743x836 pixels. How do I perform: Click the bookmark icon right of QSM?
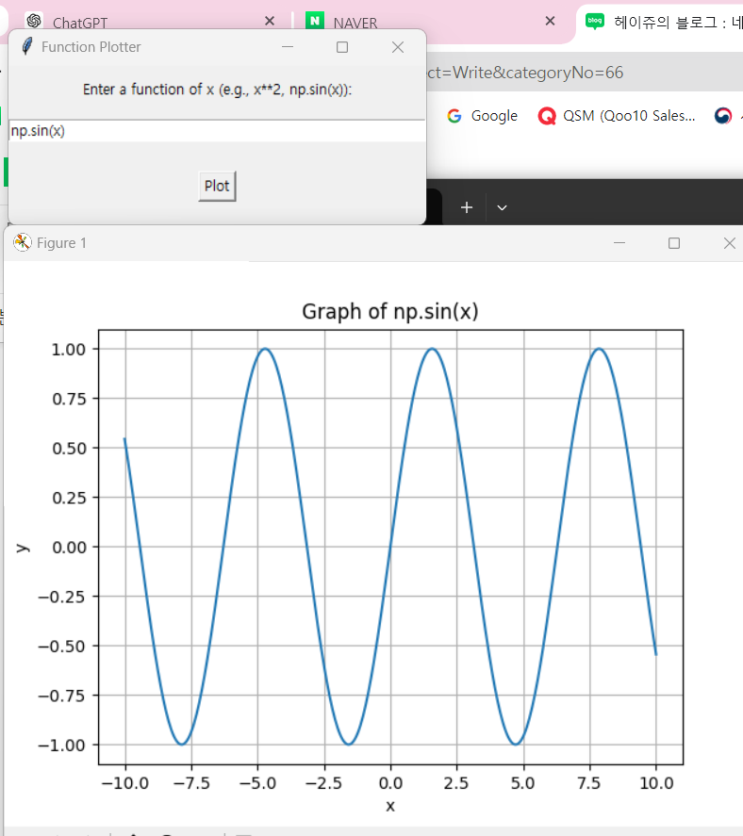[x=723, y=116]
